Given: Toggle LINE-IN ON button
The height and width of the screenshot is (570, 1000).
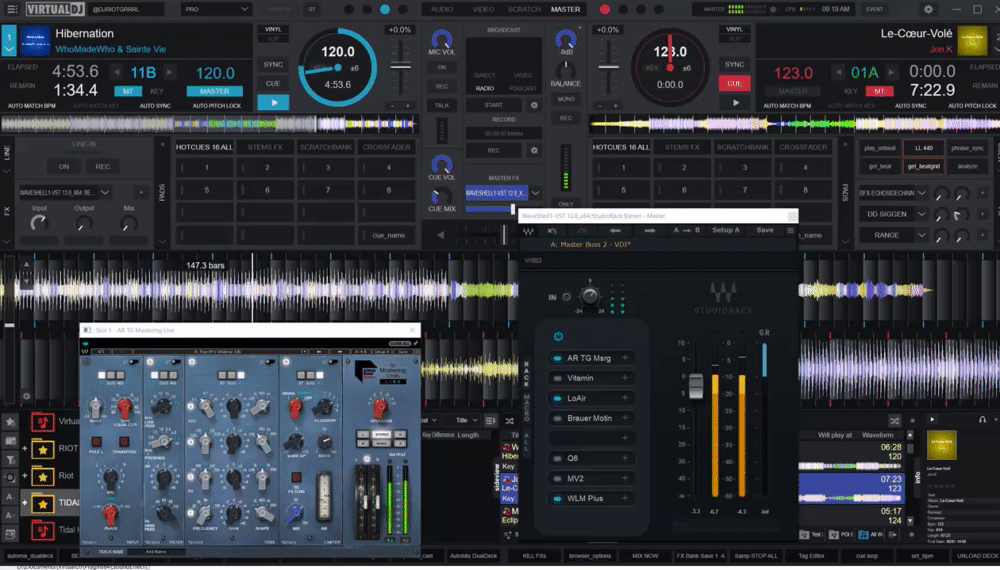Looking at the screenshot, I should click(x=64, y=166).
